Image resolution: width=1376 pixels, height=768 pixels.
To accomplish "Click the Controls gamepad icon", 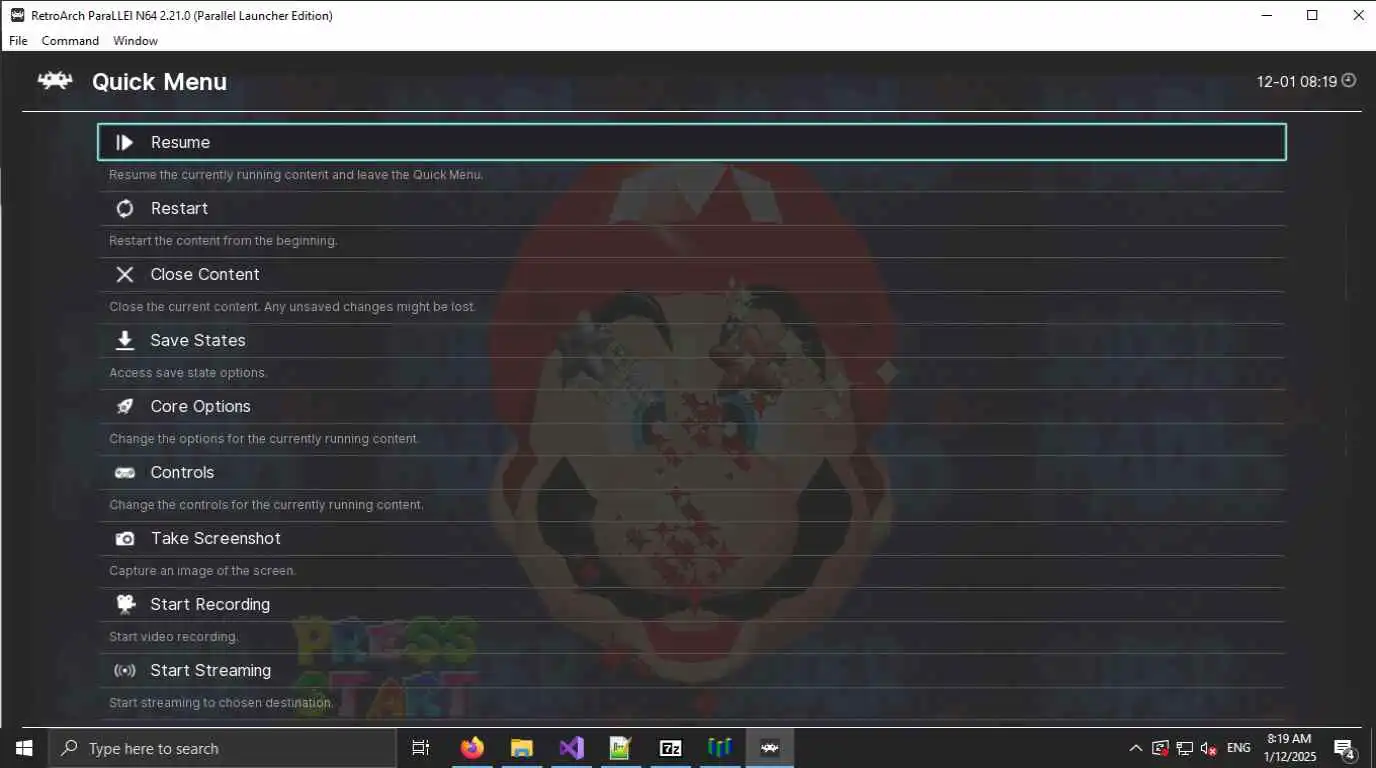I will [x=125, y=472].
